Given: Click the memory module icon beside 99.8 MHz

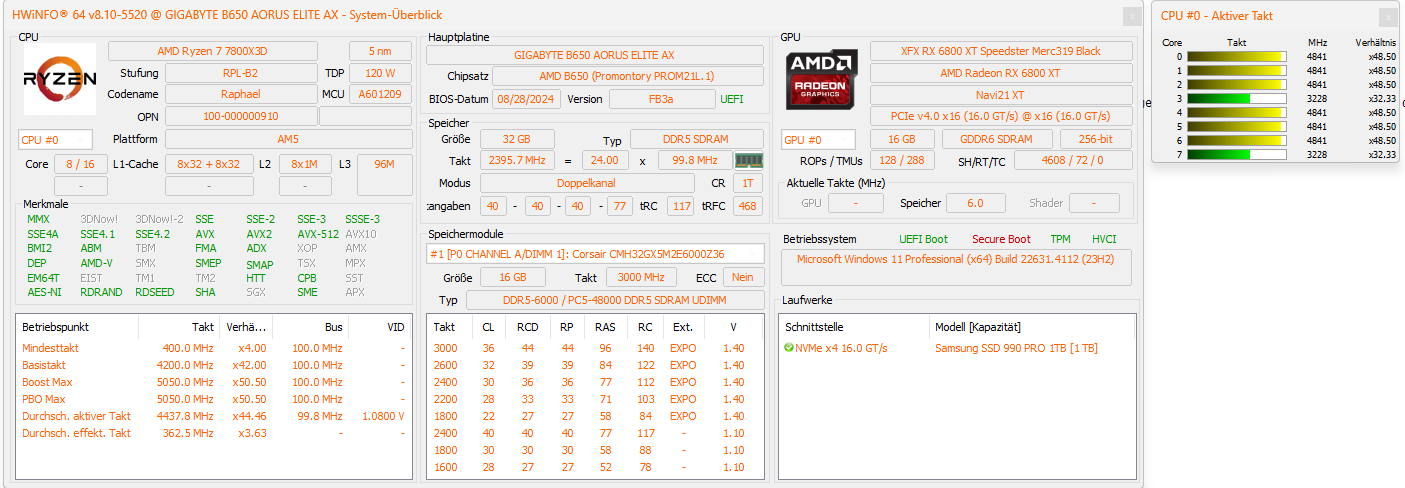Looking at the screenshot, I should [748, 160].
